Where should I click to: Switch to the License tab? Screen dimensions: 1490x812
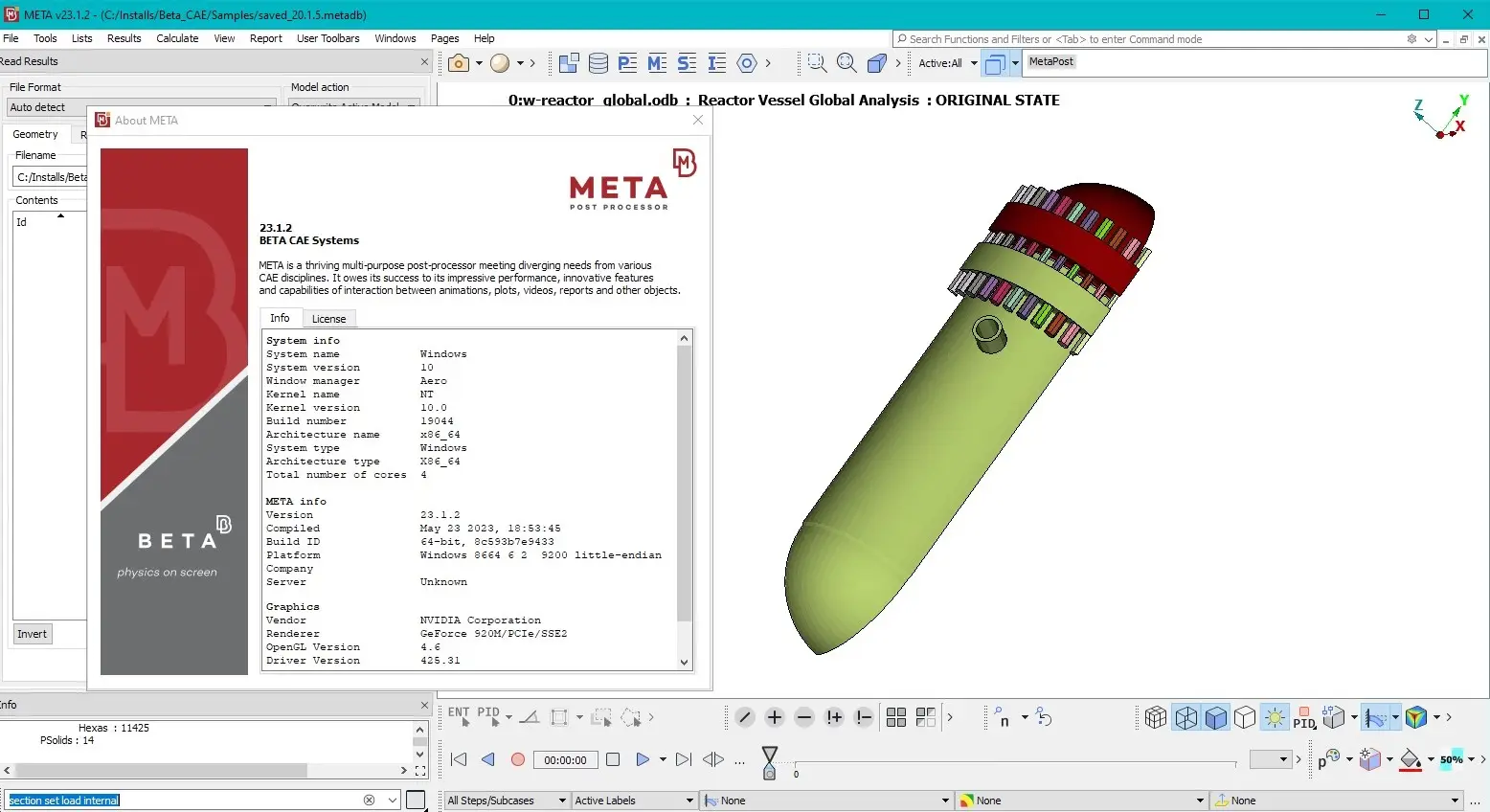click(328, 319)
